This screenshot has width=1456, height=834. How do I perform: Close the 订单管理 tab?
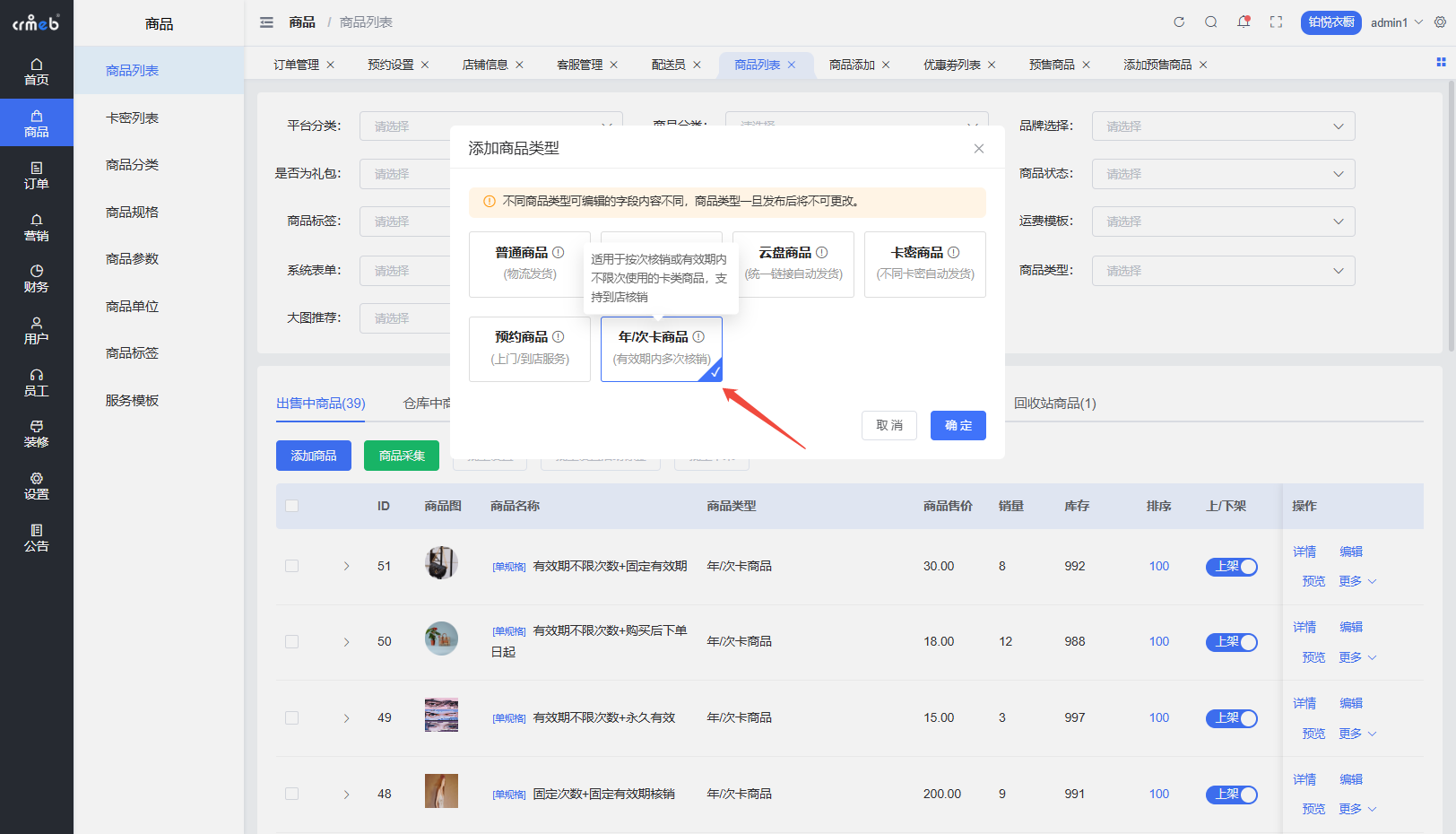point(331,65)
